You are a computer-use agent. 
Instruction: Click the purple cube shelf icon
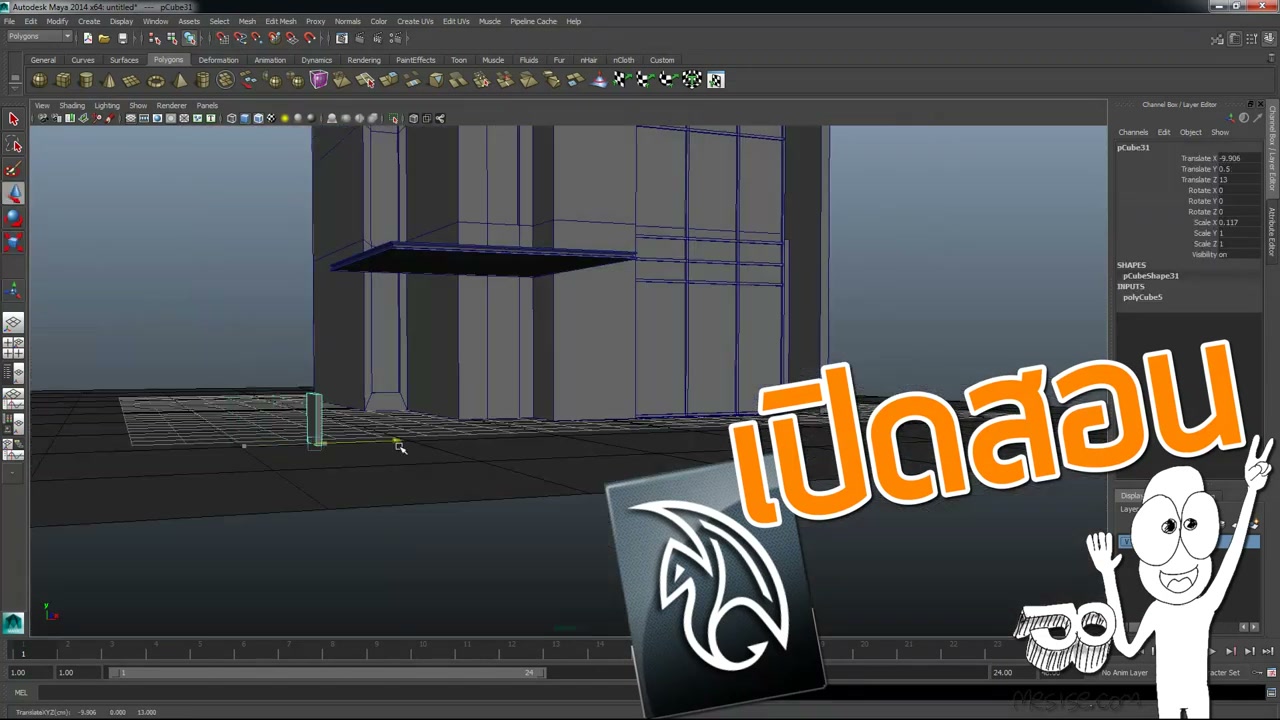[x=319, y=80]
